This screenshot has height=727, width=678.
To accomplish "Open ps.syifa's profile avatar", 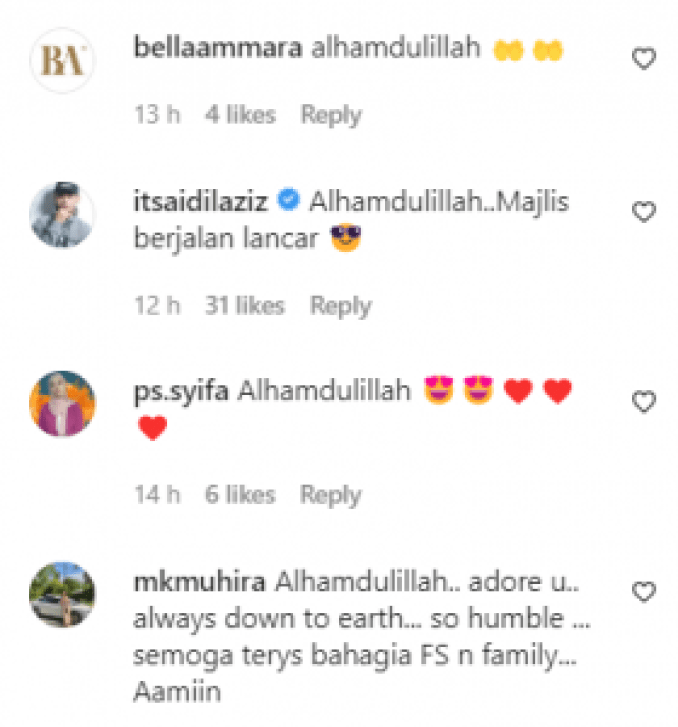I will tap(63, 403).
